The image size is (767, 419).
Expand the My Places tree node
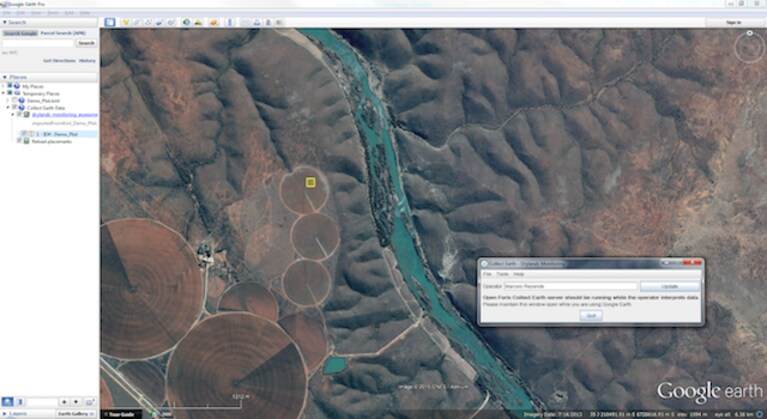3,86
